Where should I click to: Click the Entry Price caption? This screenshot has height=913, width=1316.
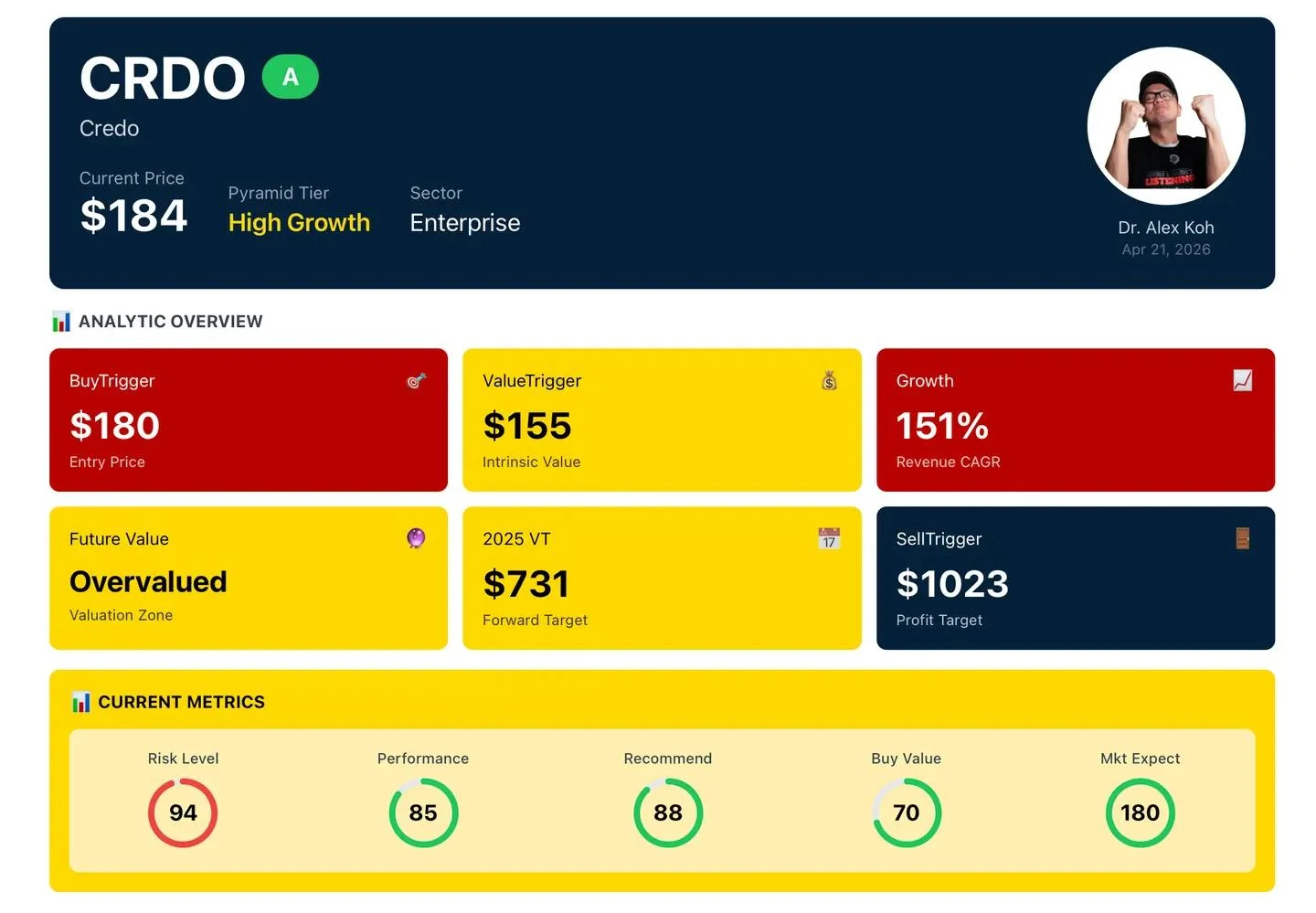pyautogui.click(x=107, y=462)
